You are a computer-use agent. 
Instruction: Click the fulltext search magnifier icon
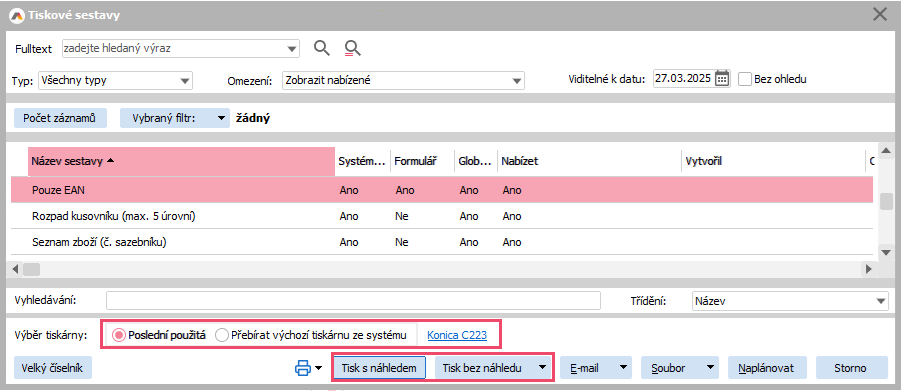322,48
